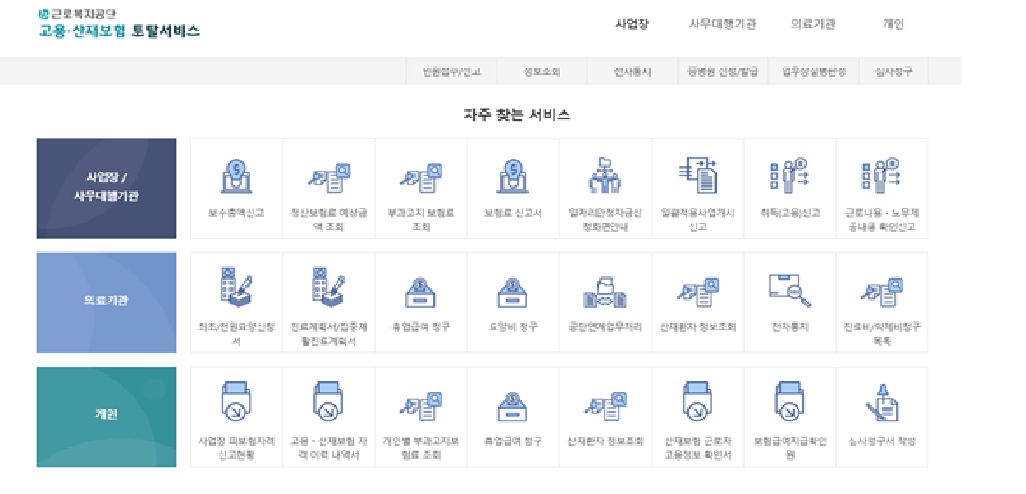Open 개인별 부과고지보험료 조회 icon
1026x494 pixels.
point(421,406)
